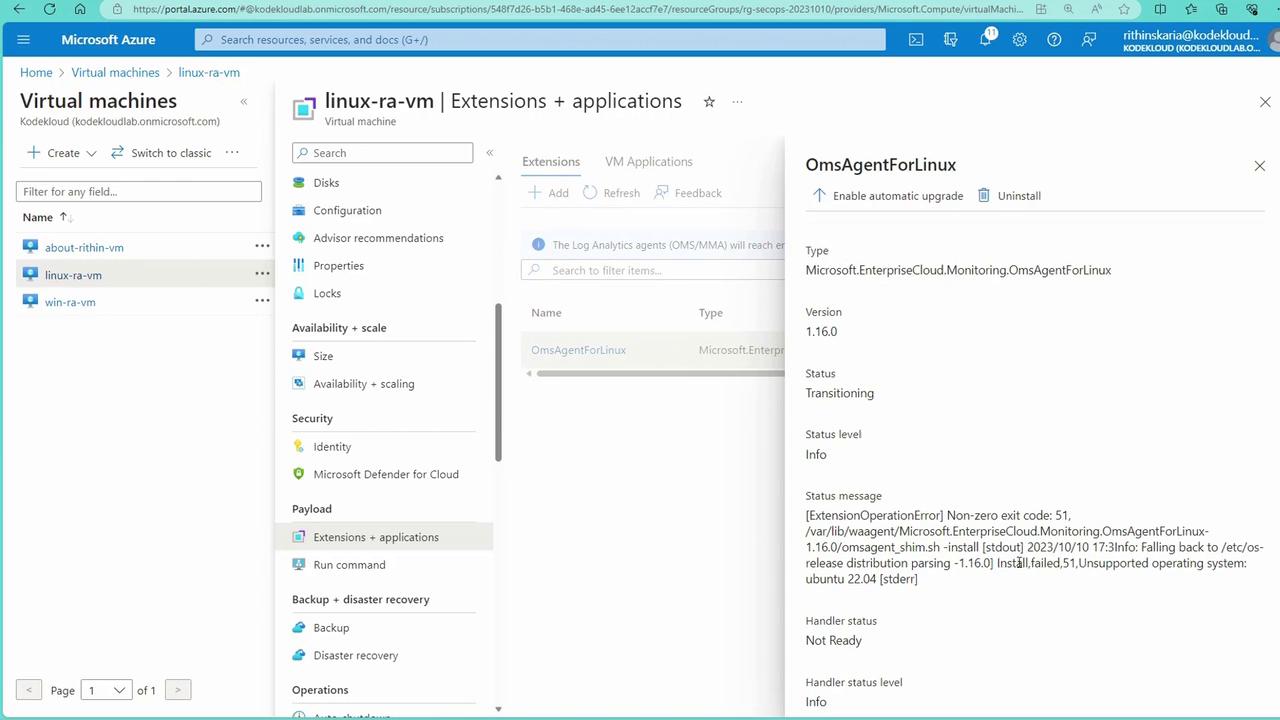The image size is (1280, 720).
Task: Open the Azure portal hamburger menu
Action: (x=24, y=40)
